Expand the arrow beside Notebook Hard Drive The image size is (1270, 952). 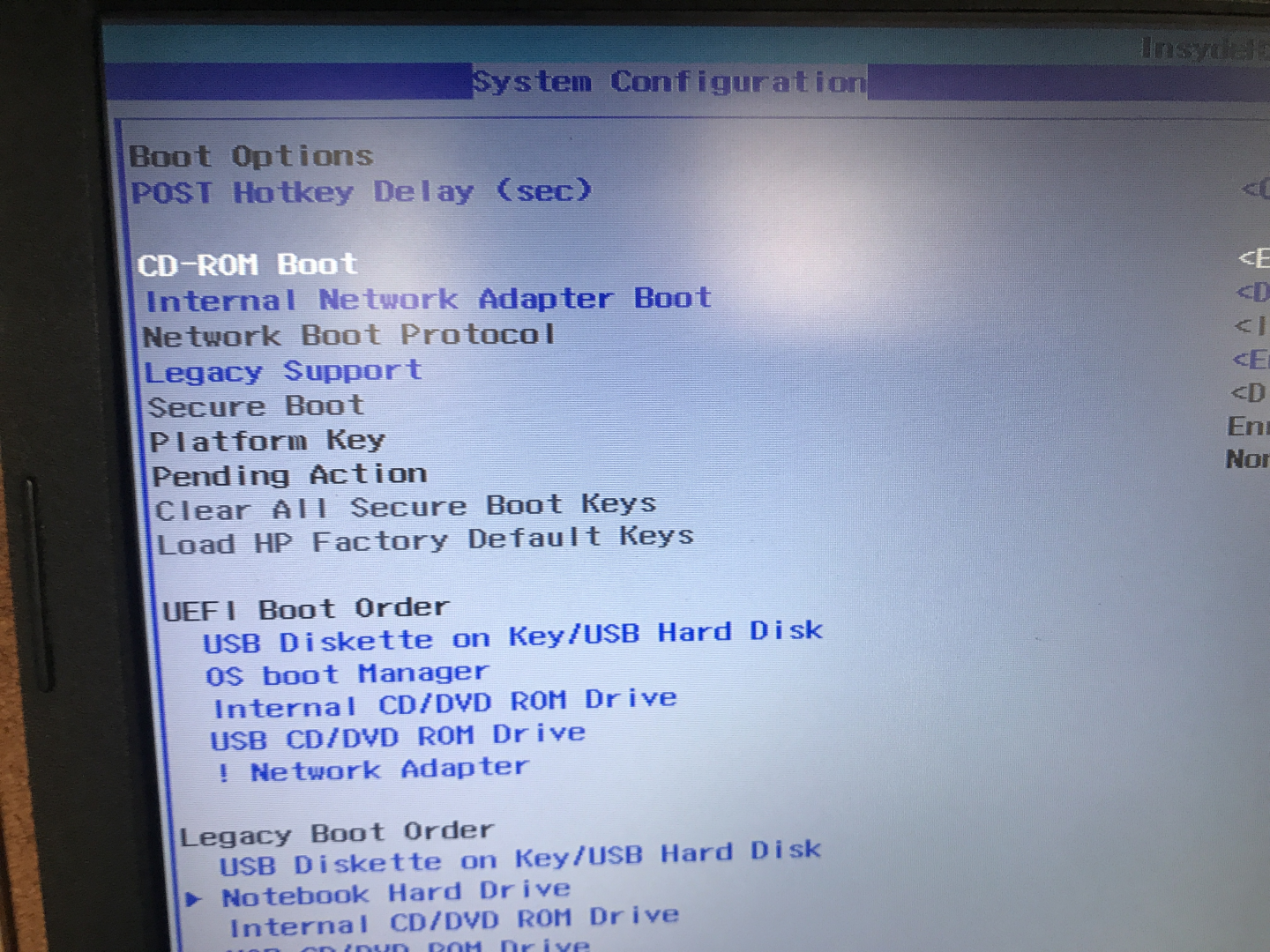pyautogui.click(x=195, y=899)
